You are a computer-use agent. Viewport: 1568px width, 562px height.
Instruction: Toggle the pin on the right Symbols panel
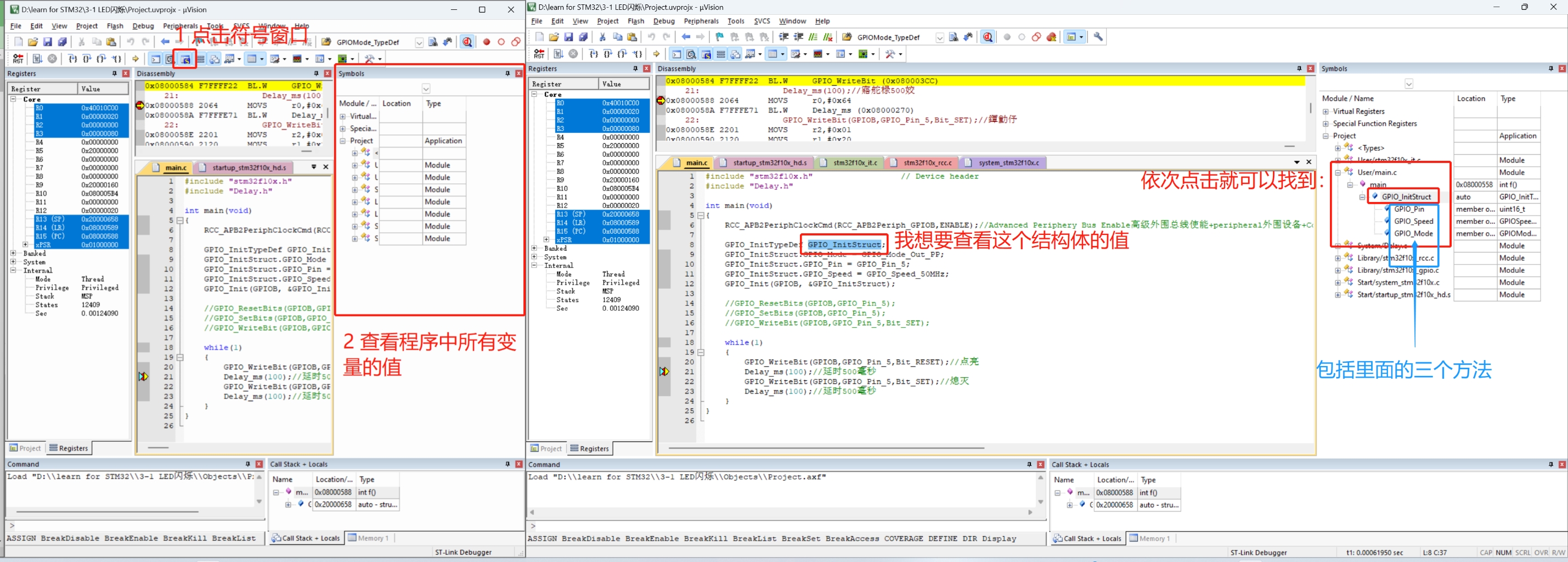pyautogui.click(x=1550, y=69)
